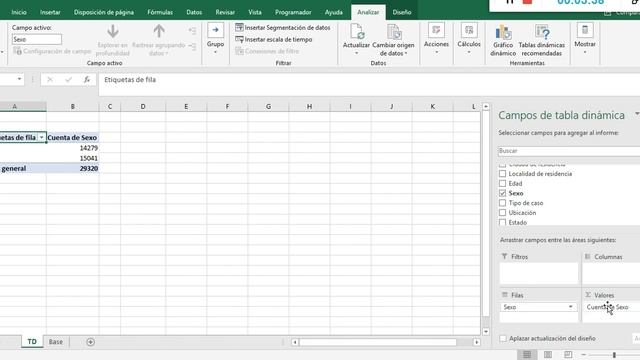Open the Fórmulas ribbon tab

[x=160, y=12]
